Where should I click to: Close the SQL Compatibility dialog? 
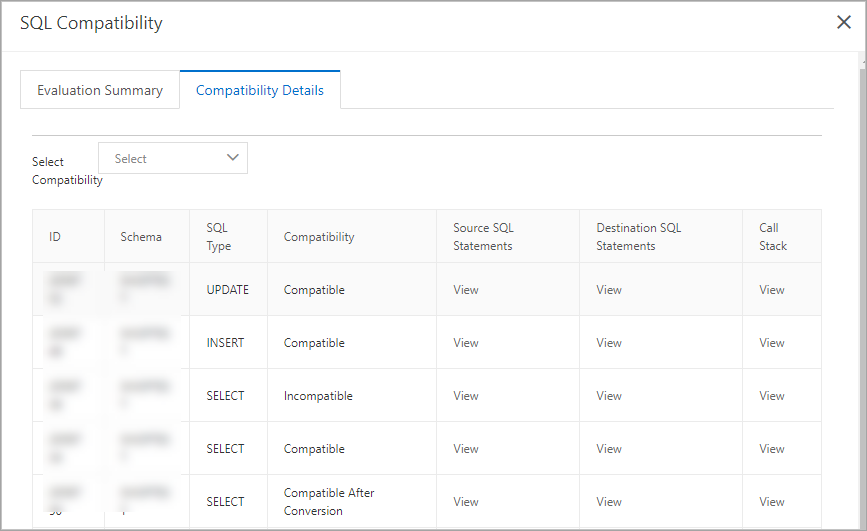(x=843, y=22)
